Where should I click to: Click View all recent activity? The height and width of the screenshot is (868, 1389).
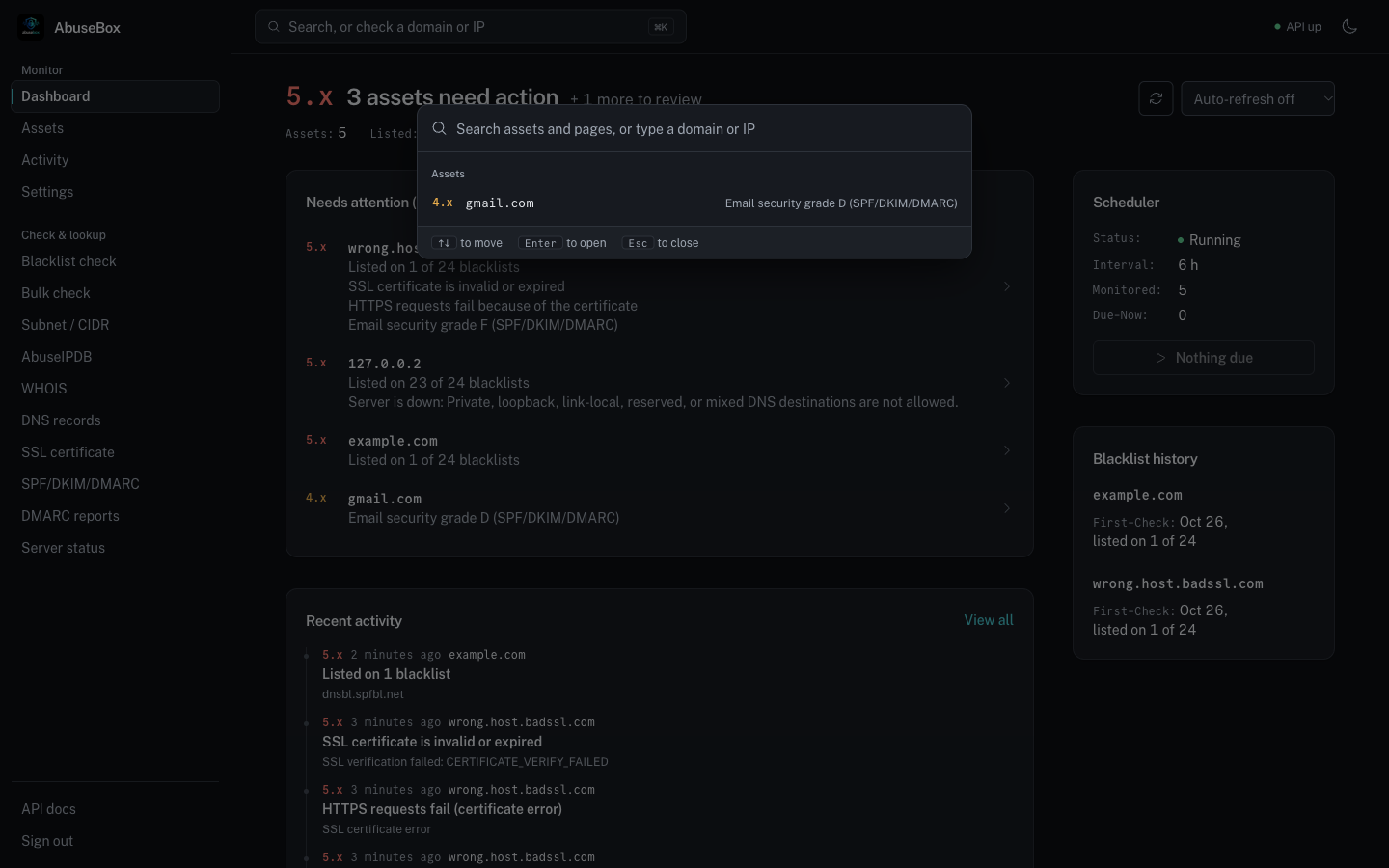(x=989, y=620)
